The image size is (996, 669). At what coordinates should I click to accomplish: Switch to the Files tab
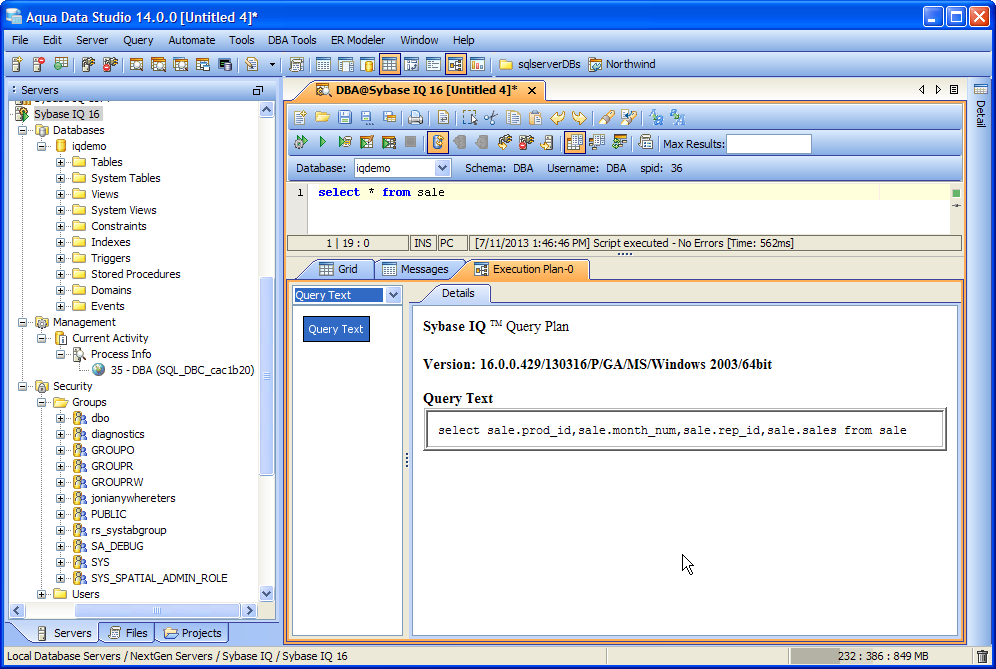click(128, 633)
